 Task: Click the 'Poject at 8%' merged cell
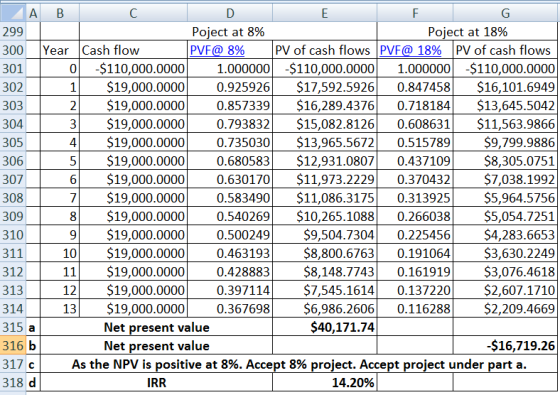pos(228,32)
